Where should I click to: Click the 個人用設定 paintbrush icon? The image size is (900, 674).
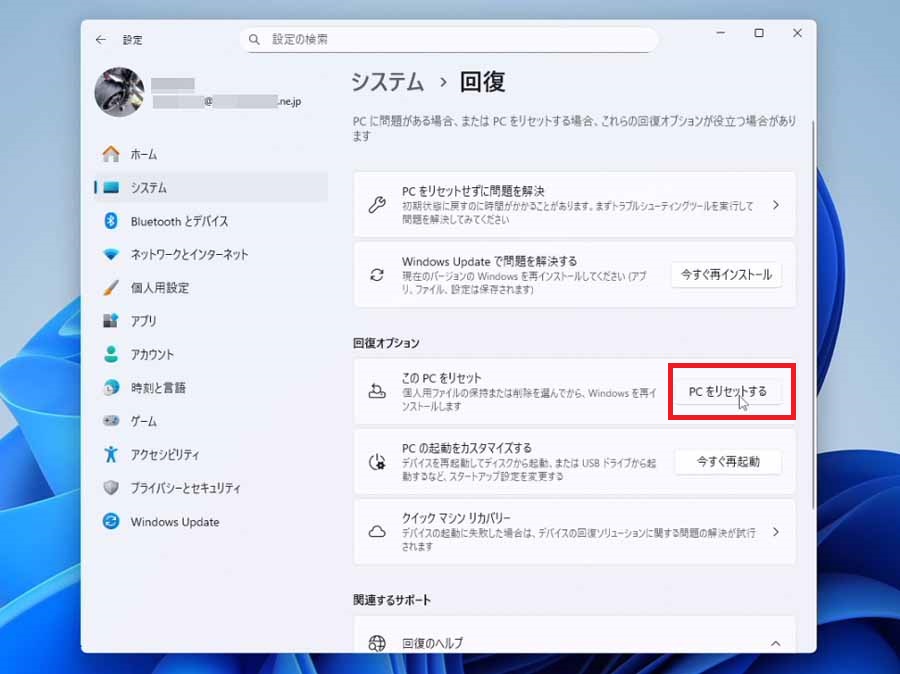click(111, 288)
